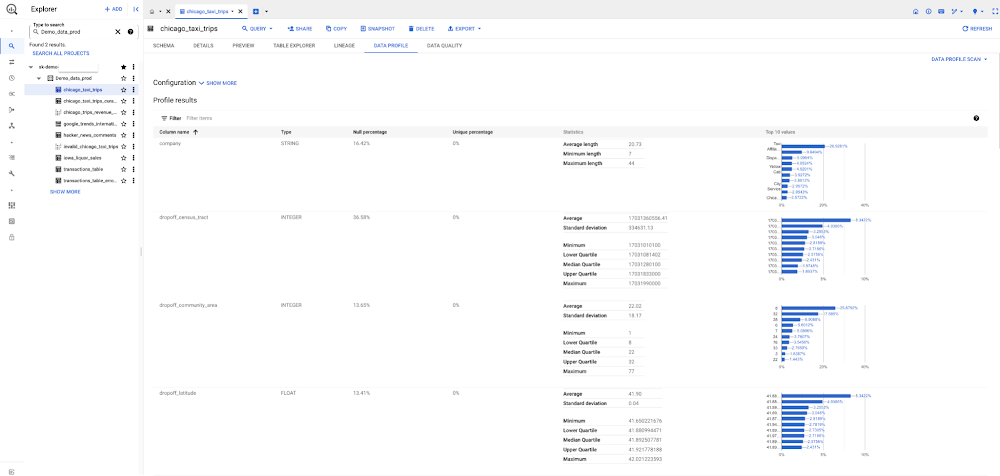Click the DELETE button
Viewport: 1000px width, 476px height.
pos(421,29)
